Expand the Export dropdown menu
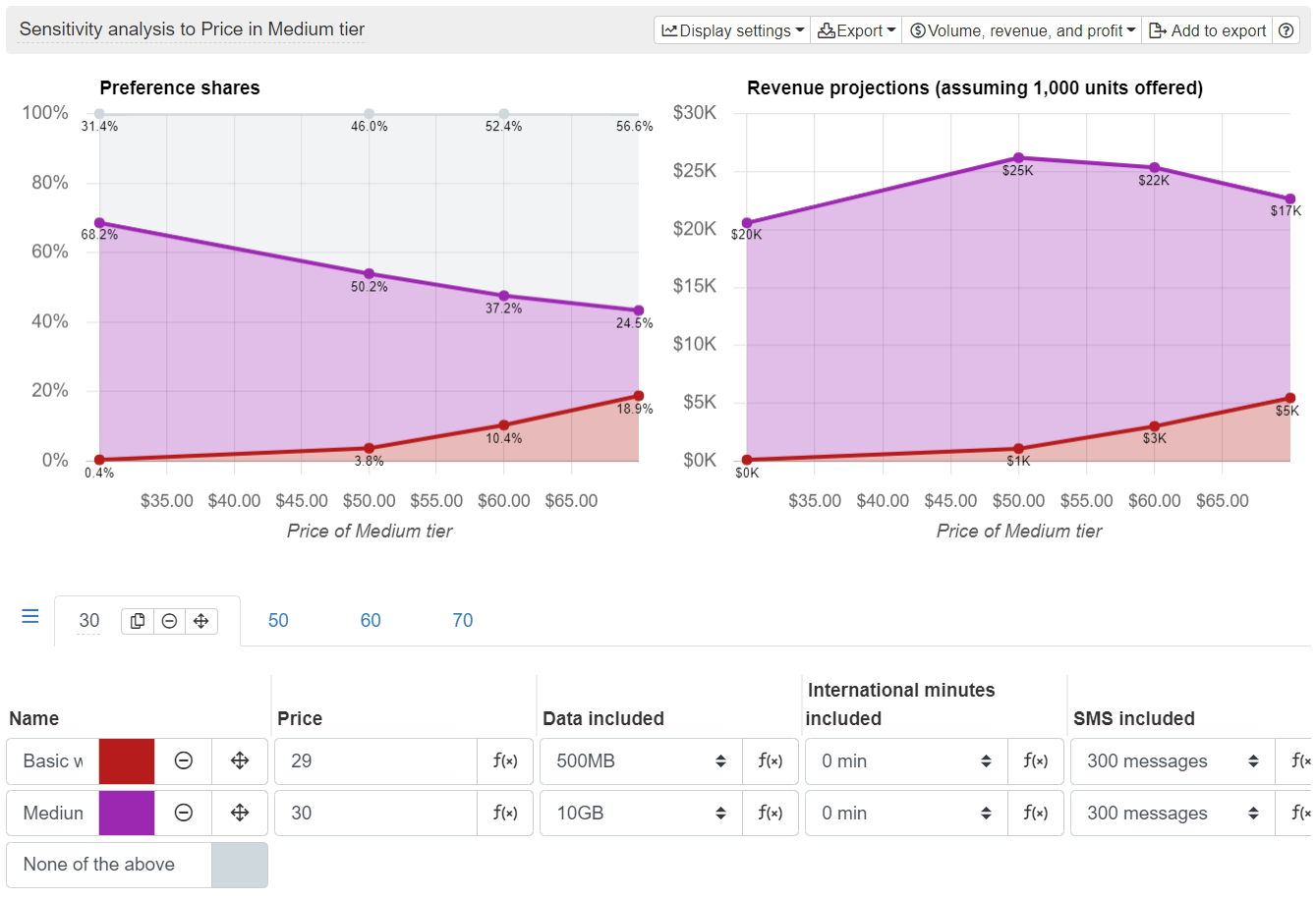 pos(856,30)
